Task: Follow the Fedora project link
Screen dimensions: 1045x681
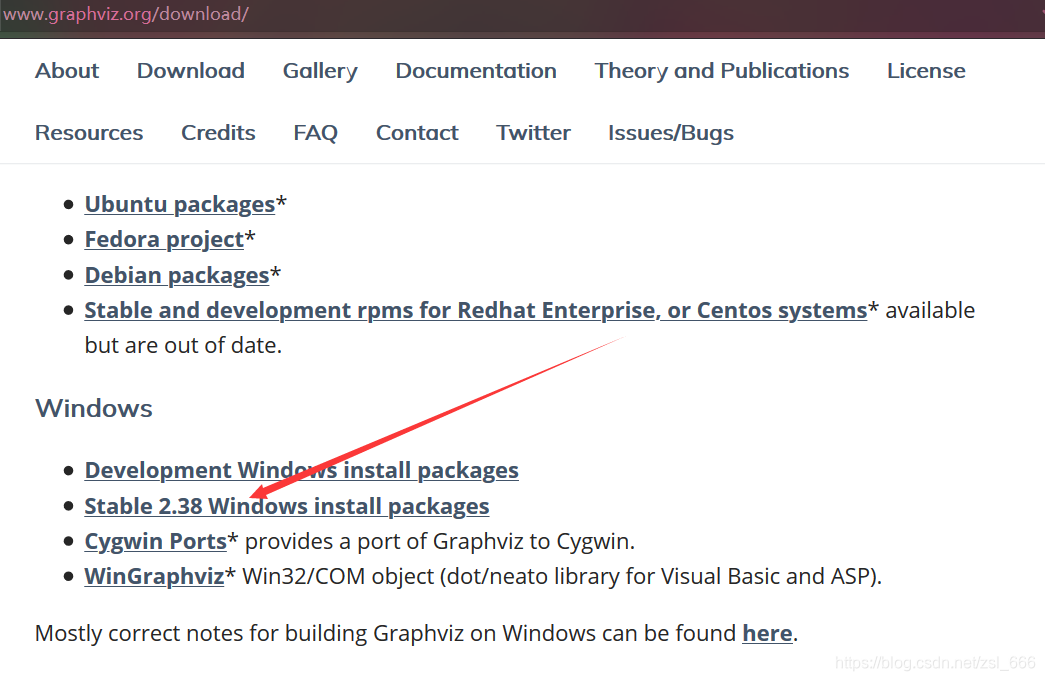Action: click(x=164, y=239)
